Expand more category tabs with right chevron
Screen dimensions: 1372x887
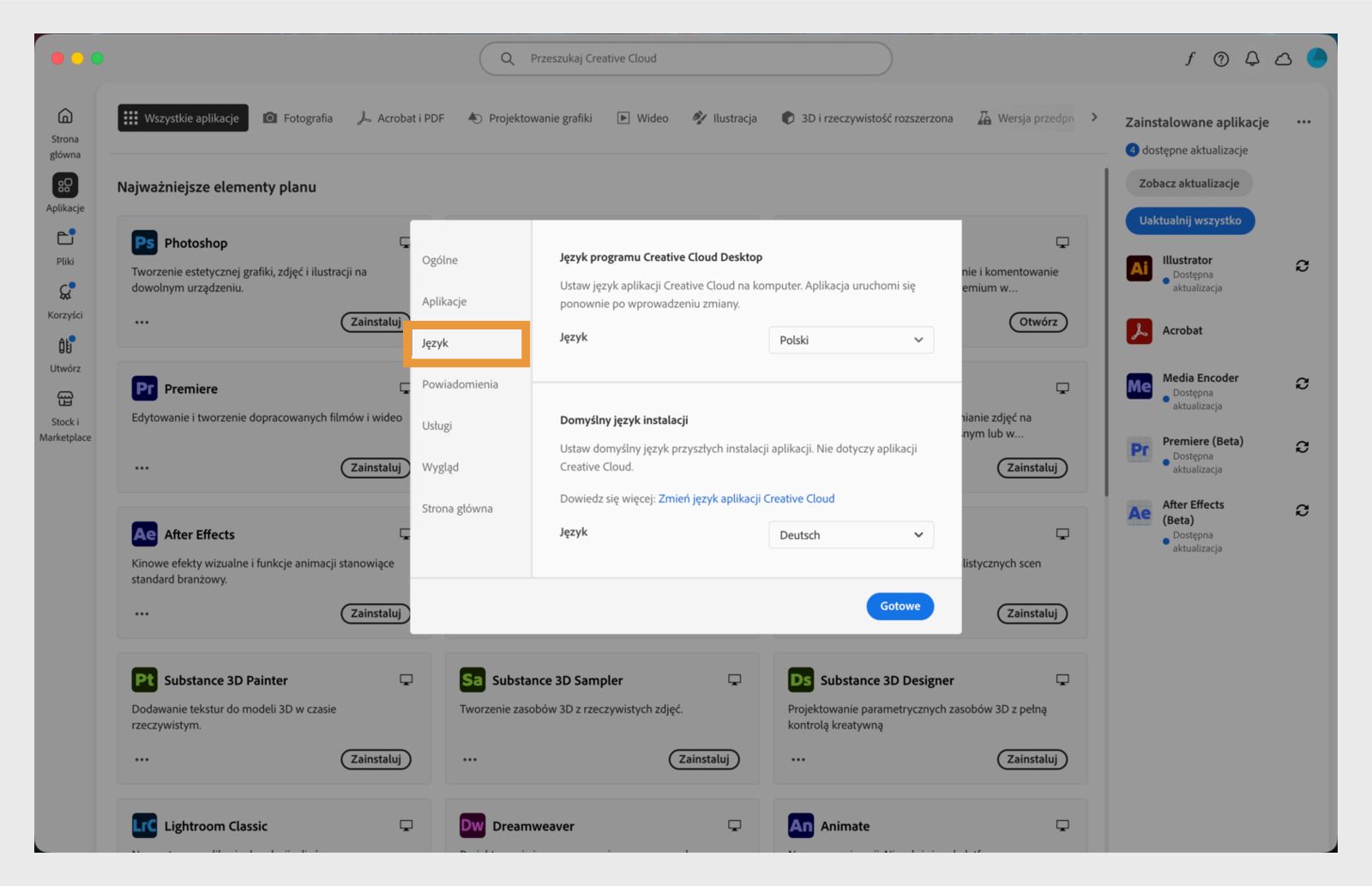(1094, 118)
